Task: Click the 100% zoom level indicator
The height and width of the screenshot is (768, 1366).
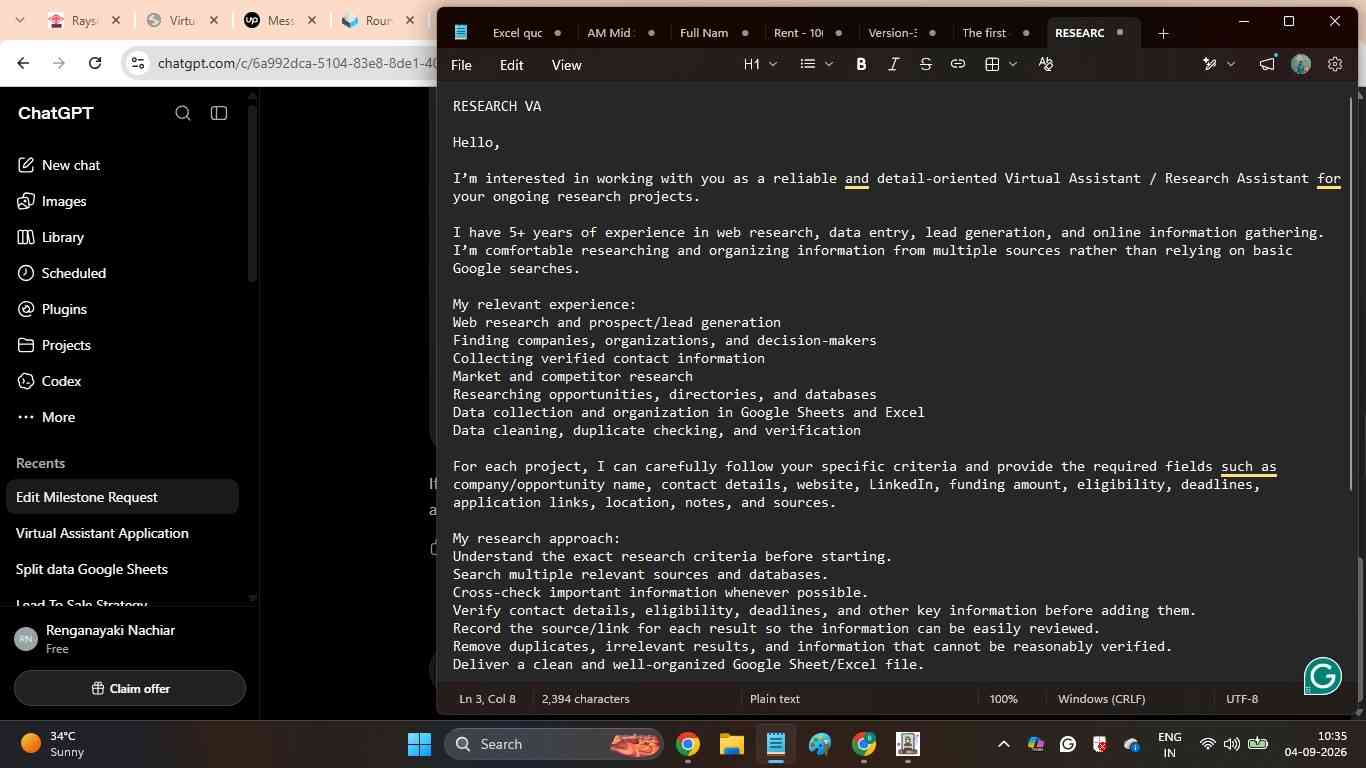Action: [1003, 699]
